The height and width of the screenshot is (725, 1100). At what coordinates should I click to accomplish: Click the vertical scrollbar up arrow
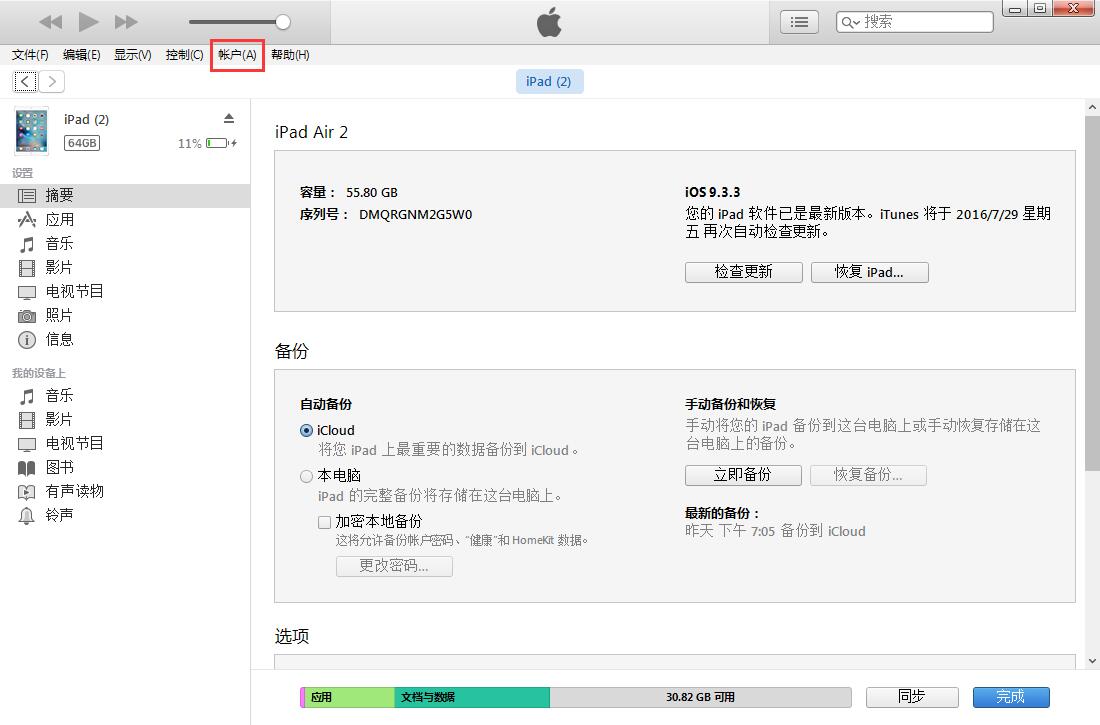tap(1092, 108)
